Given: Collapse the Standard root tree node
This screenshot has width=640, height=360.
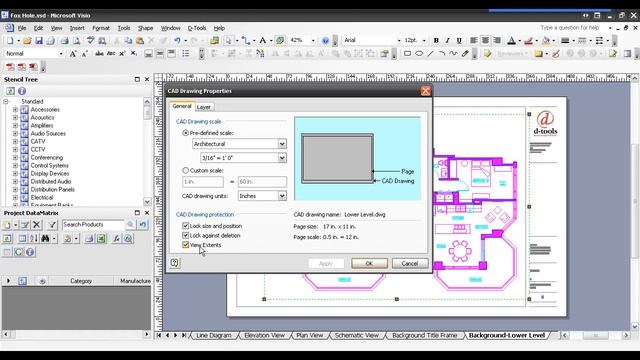Looking at the screenshot, I should [x=6, y=101].
